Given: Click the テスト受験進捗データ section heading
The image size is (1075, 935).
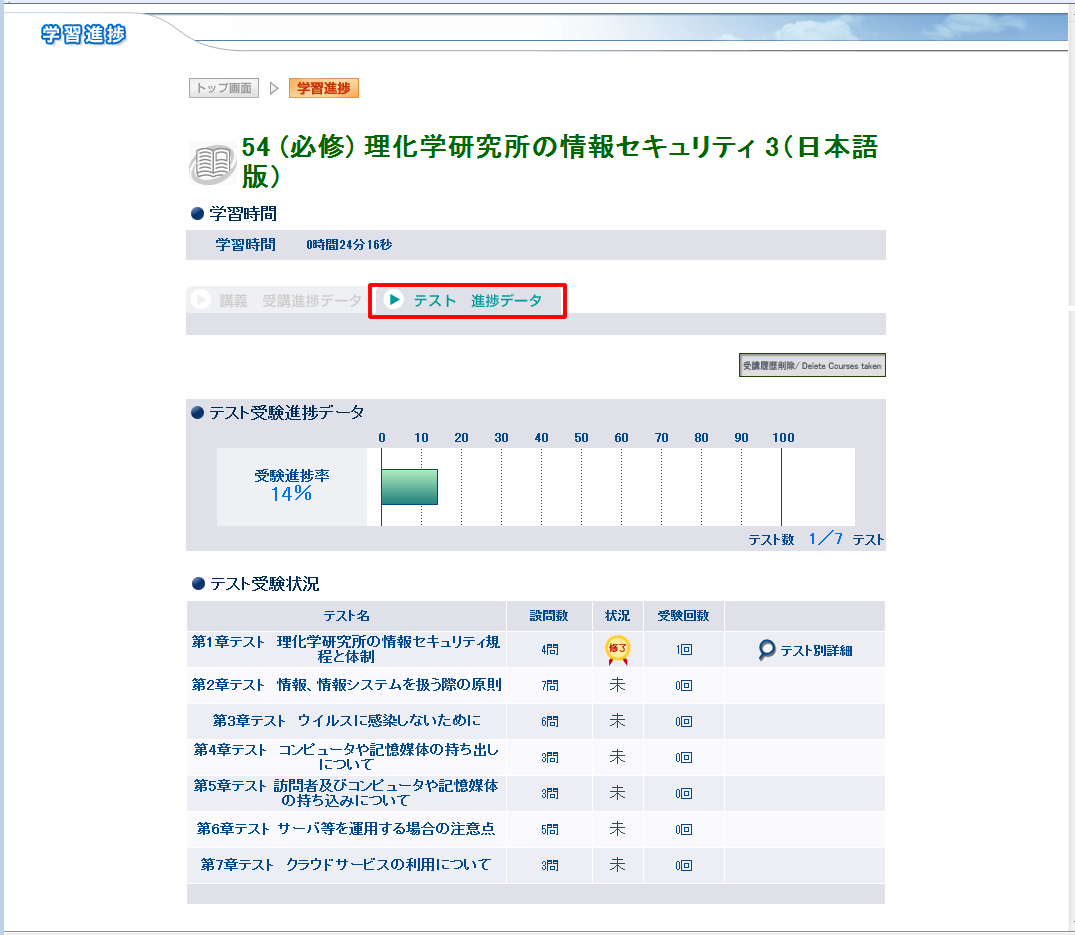Looking at the screenshot, I should point(286,413).
